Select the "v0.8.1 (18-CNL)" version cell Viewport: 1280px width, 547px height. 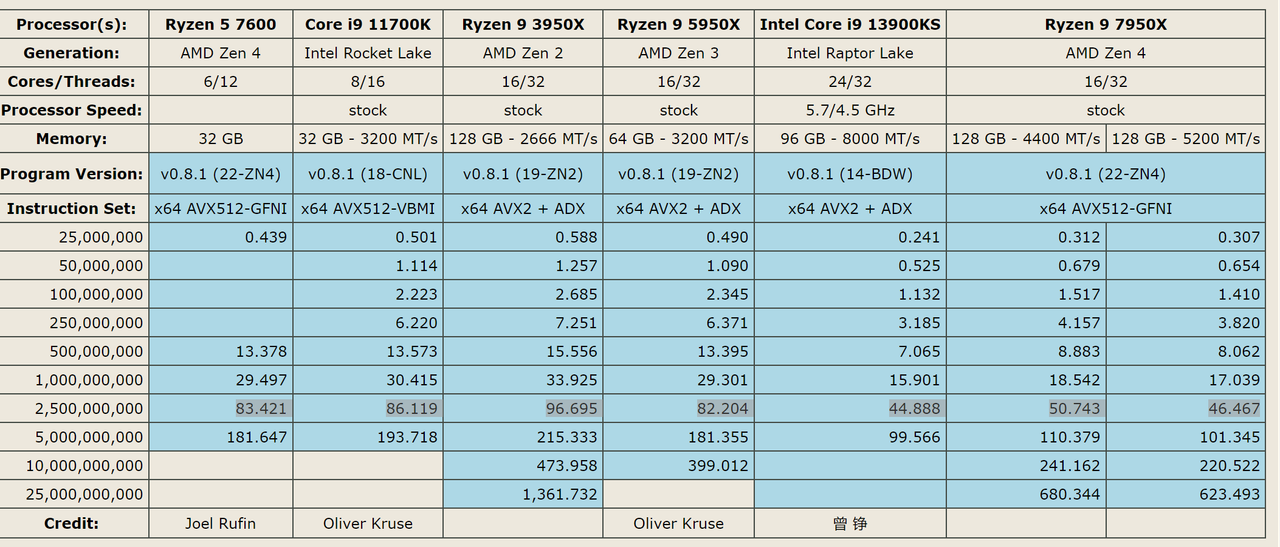coord(368,173)
